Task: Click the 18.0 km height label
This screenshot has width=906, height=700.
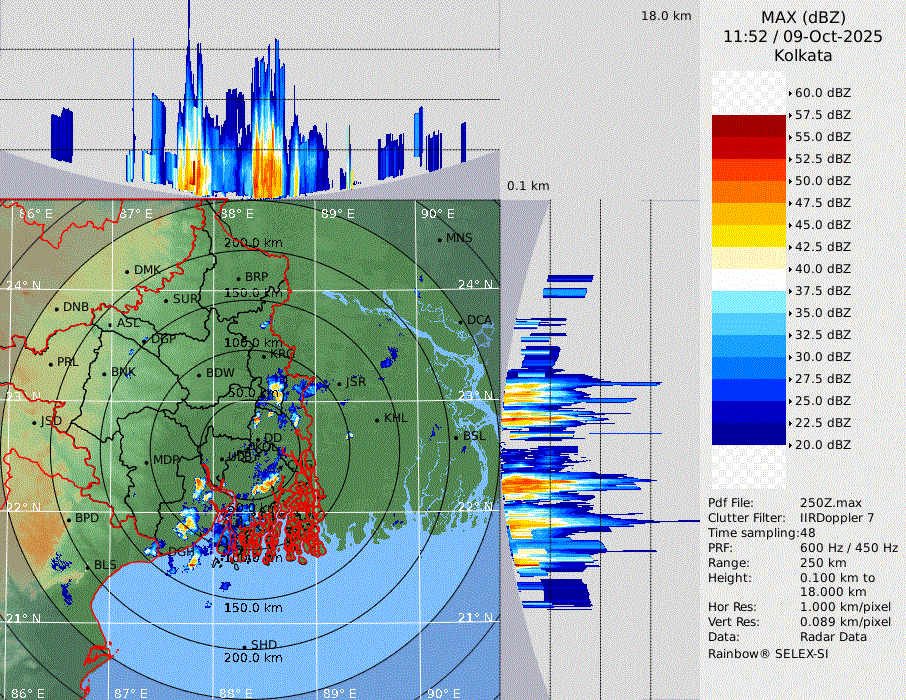Action: coord(665,16)
